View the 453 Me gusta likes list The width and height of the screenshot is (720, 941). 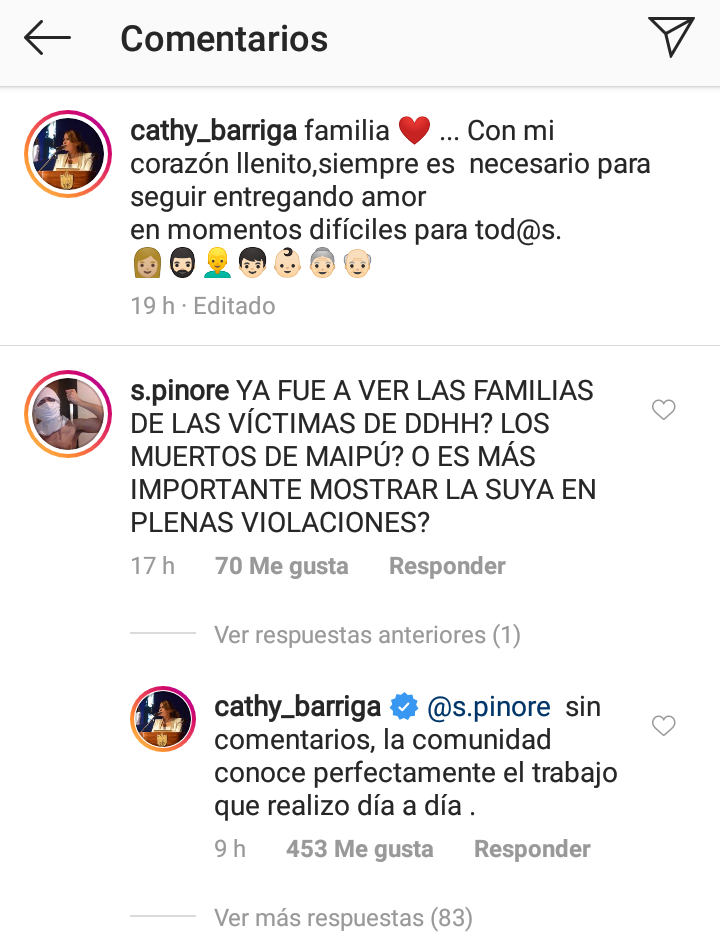coord(360,849)
